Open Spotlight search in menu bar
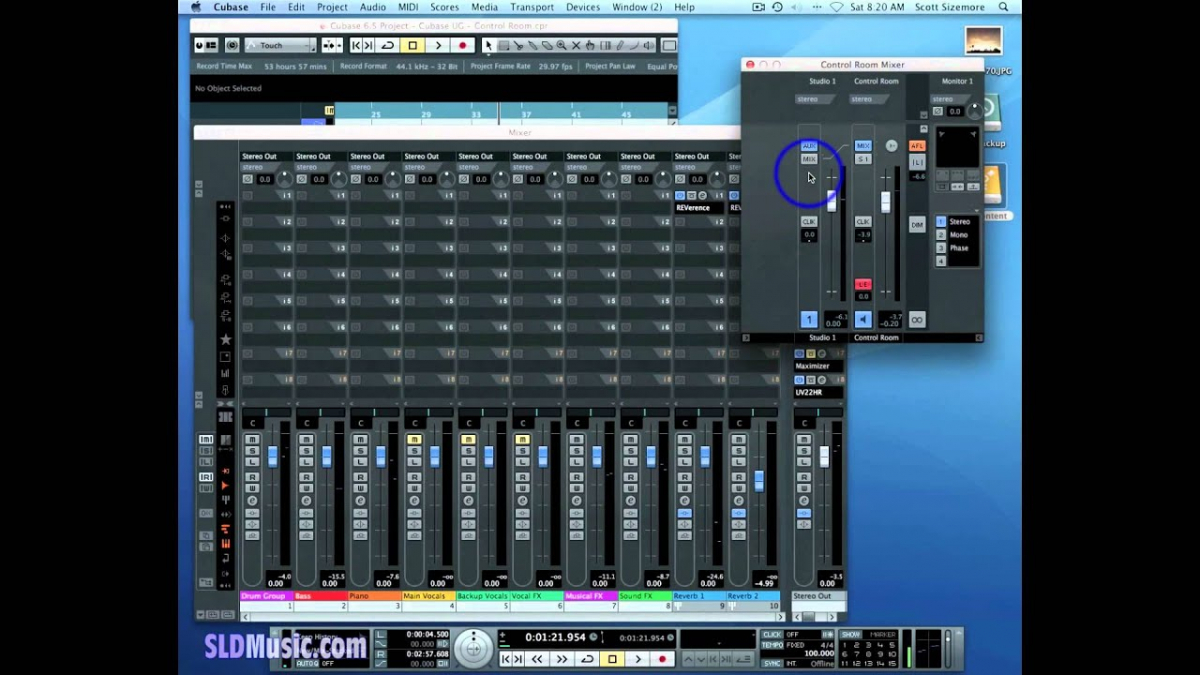The width and height of the screenshot is (1200, 675). [1003, 7]
